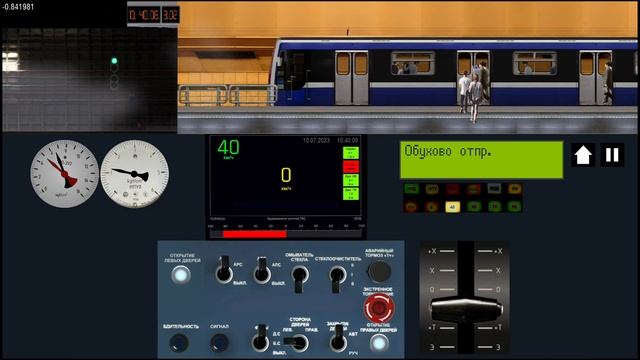Push the Открытие левых дверей lit button

click(x=181, y=275)
